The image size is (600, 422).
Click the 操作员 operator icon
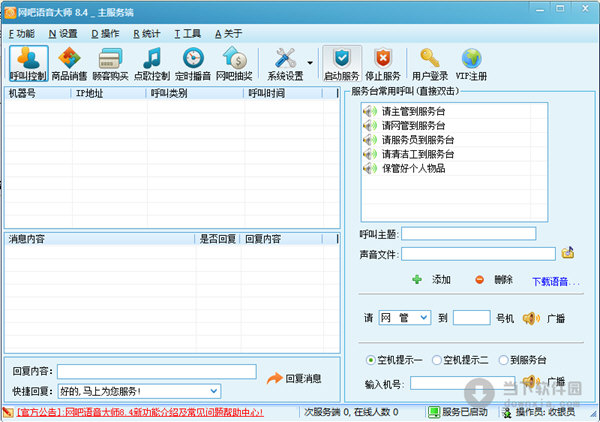507,412
